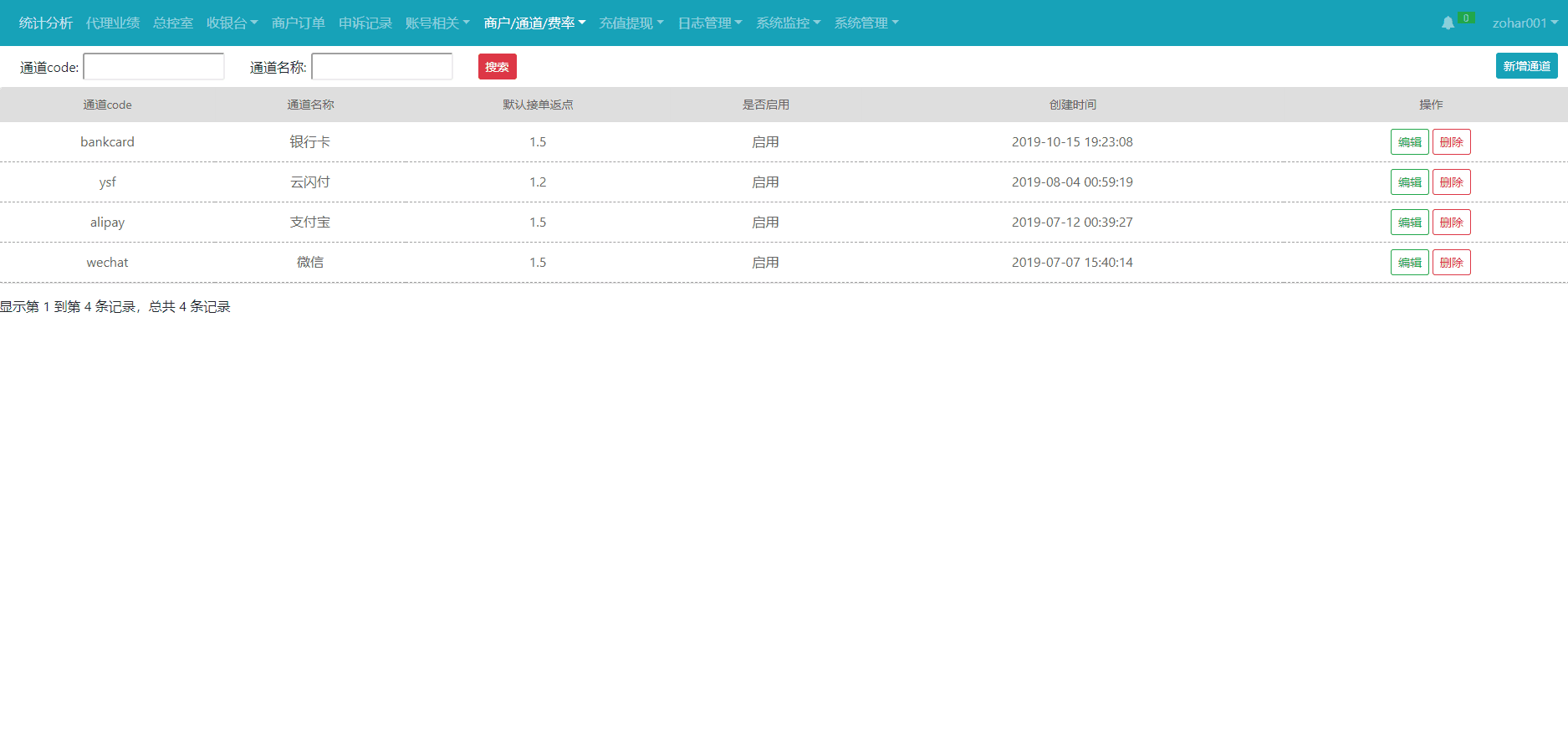This screenshot has height=737, width=1568.
Task: Expand the 账号相关 dropdown menu
Action: coord(437,23)
